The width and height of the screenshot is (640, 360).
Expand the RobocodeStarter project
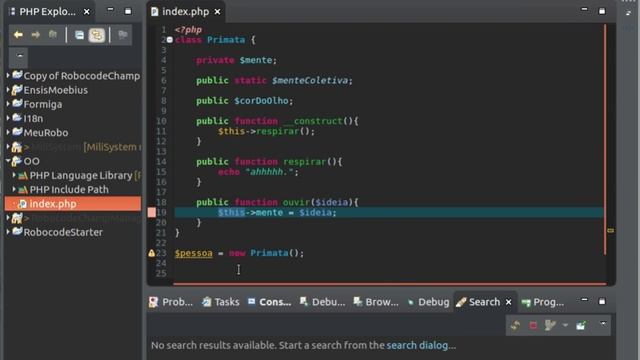coord(8,232)
